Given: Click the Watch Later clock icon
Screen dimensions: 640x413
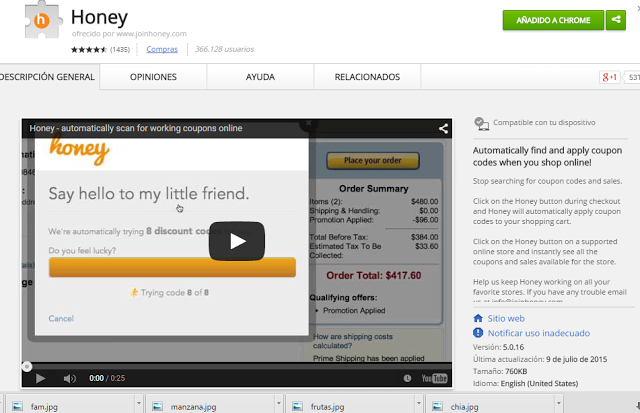Looking at the screenshot, I should (x=407, y=378).
